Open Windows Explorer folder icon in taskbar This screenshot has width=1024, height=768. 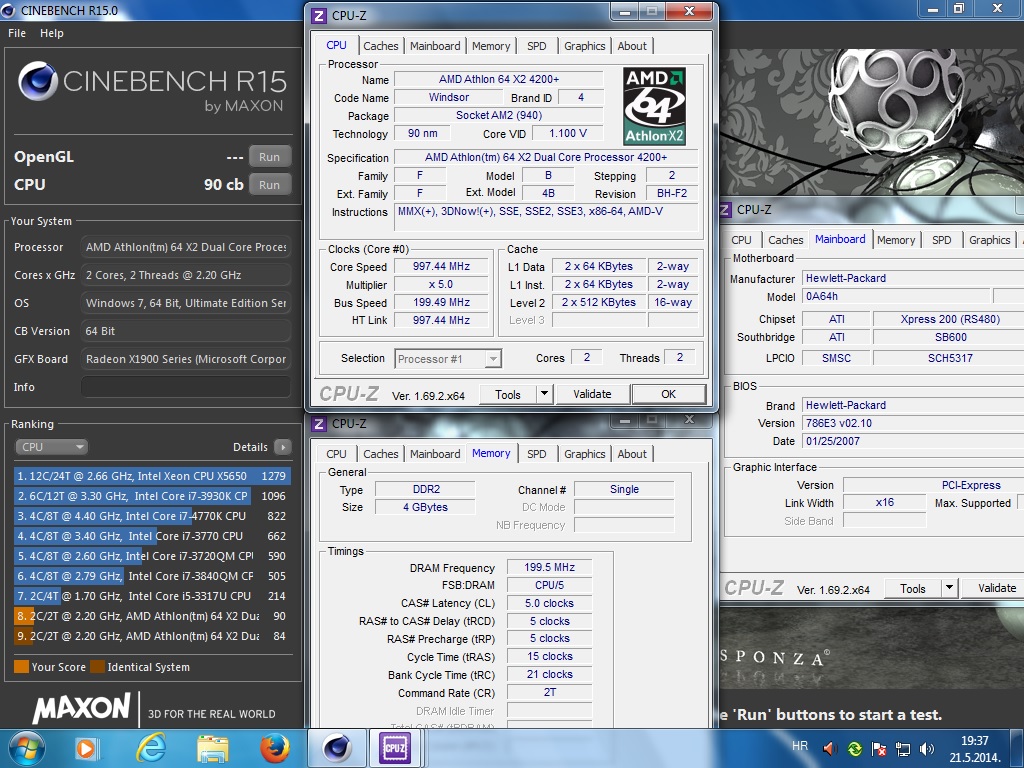point(213,748)
